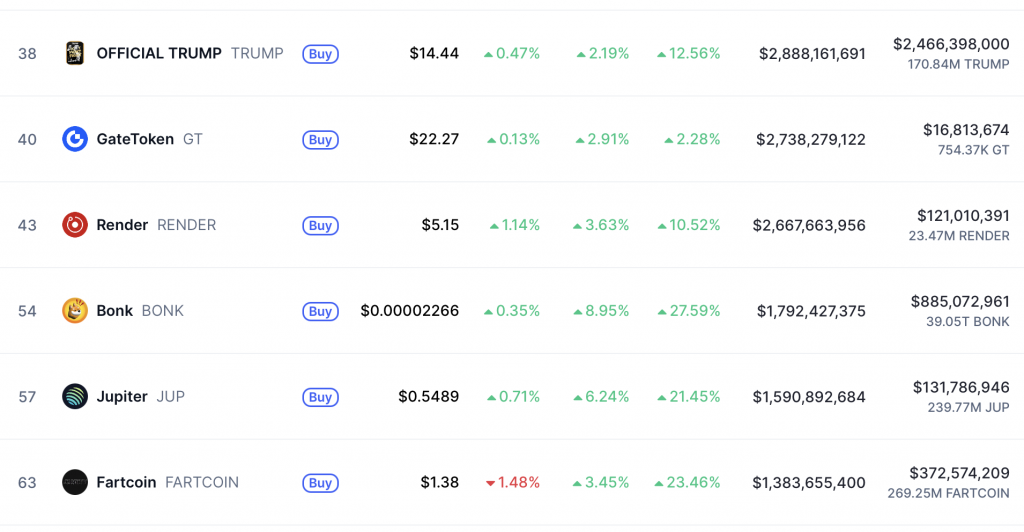The height and width of the screenshot is (532, 1024).
Task: Buy OFFICIAL TRUMP token
Action: [320, 54]
